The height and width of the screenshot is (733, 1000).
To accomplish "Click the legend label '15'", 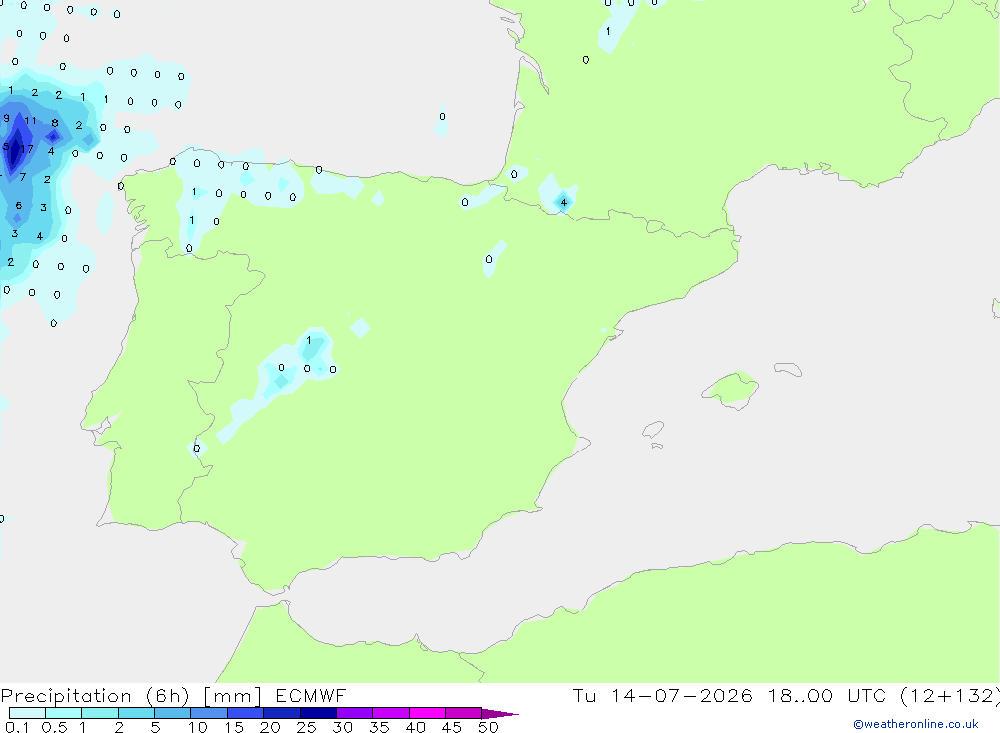I will (x=234, y=727).
